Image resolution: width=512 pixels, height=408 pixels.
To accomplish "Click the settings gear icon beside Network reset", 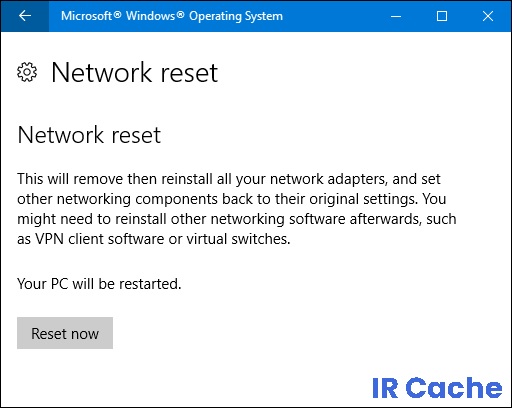I will (x=27, y=72).
